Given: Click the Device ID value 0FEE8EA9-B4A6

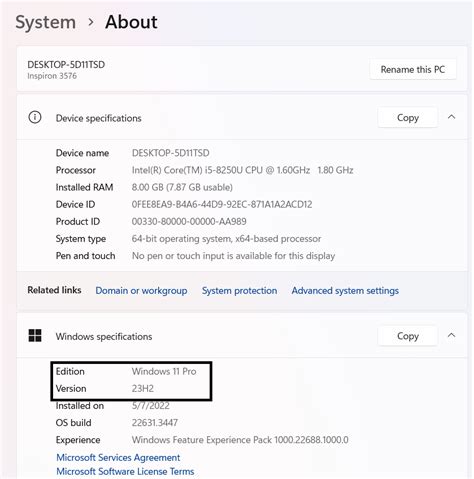Looking at the screenshot, I should pos(222,204).
